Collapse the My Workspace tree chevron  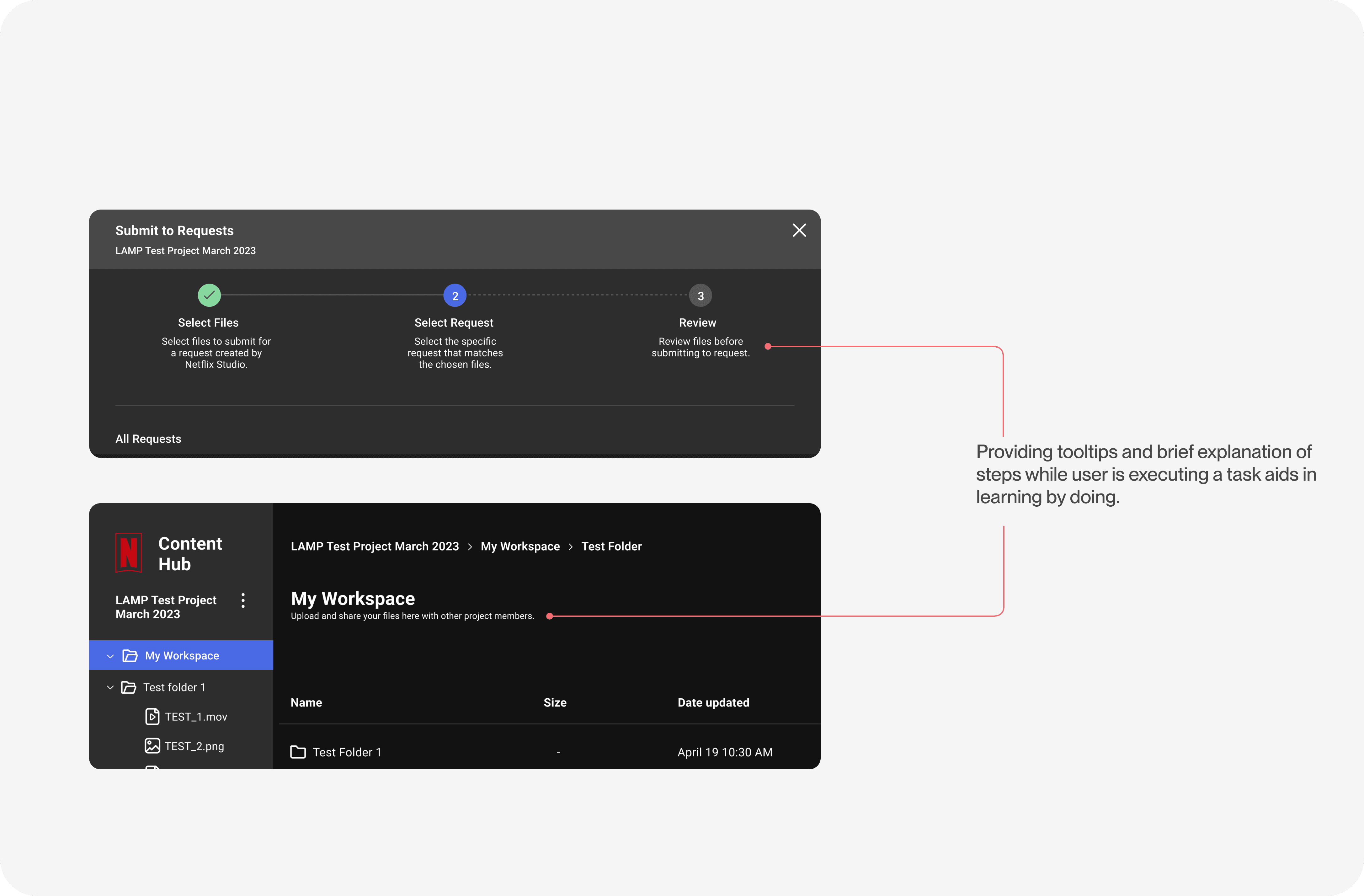coord(110,656)
